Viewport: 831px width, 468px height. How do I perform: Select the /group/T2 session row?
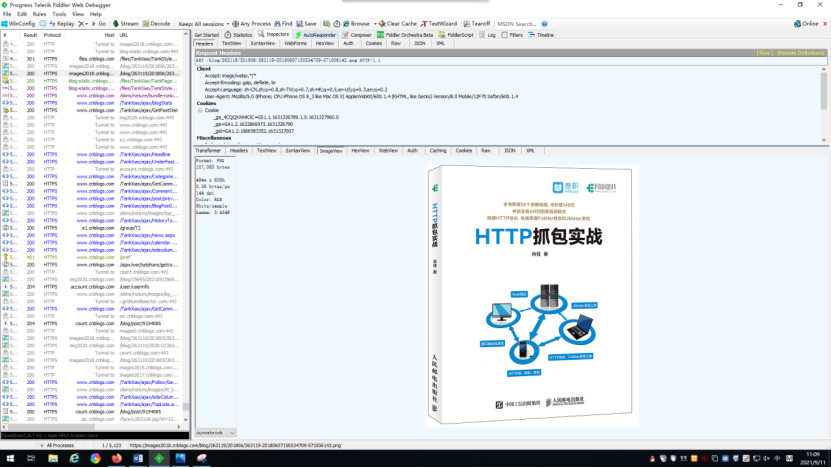click(x=94, y=228)
